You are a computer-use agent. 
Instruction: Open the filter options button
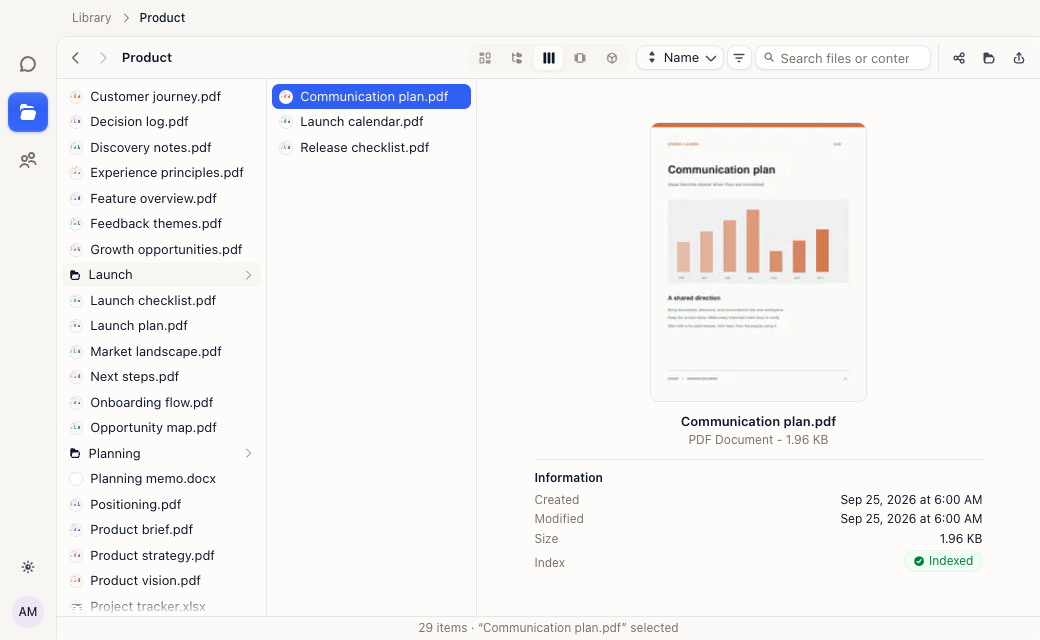pyautogui.click(x=739, y=58)
